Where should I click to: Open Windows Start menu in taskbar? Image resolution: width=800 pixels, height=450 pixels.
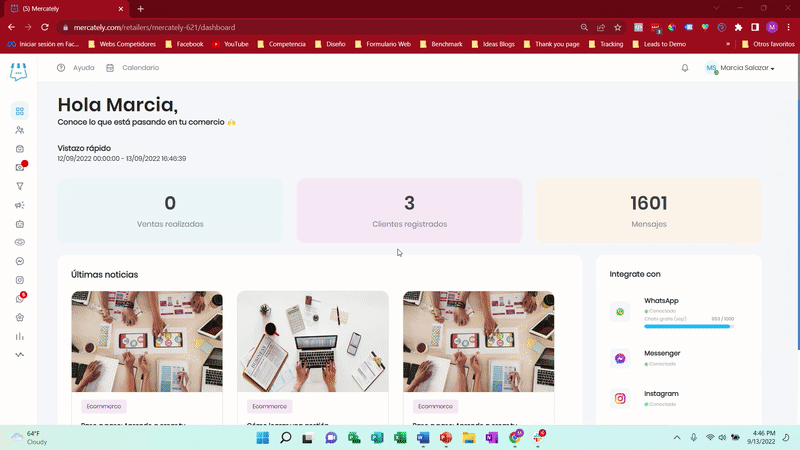(263, 438)
